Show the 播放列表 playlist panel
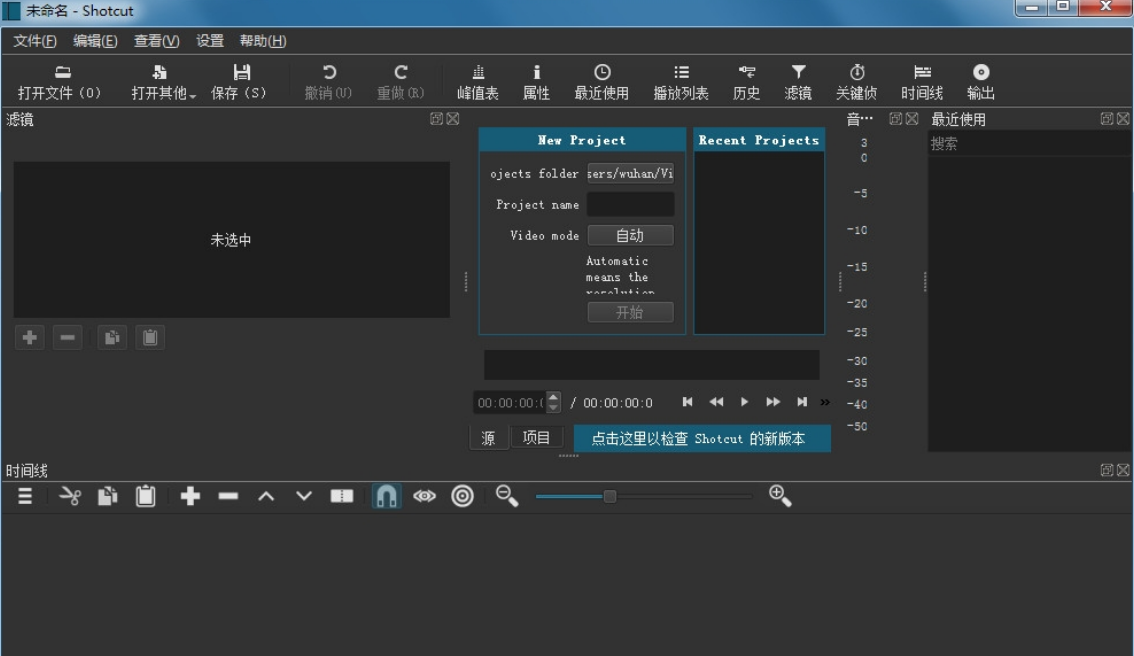Viewport: 1134px width, 656px height. point(681,82)
